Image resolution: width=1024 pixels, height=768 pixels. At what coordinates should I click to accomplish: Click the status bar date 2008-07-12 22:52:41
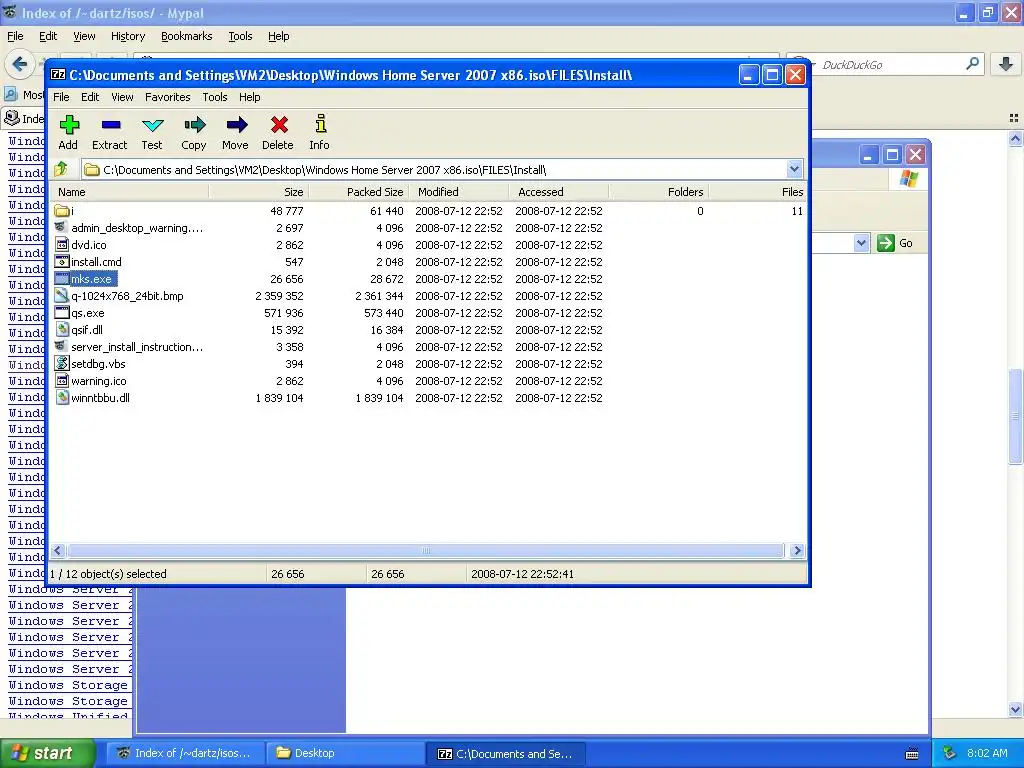(x=522, y=574)
